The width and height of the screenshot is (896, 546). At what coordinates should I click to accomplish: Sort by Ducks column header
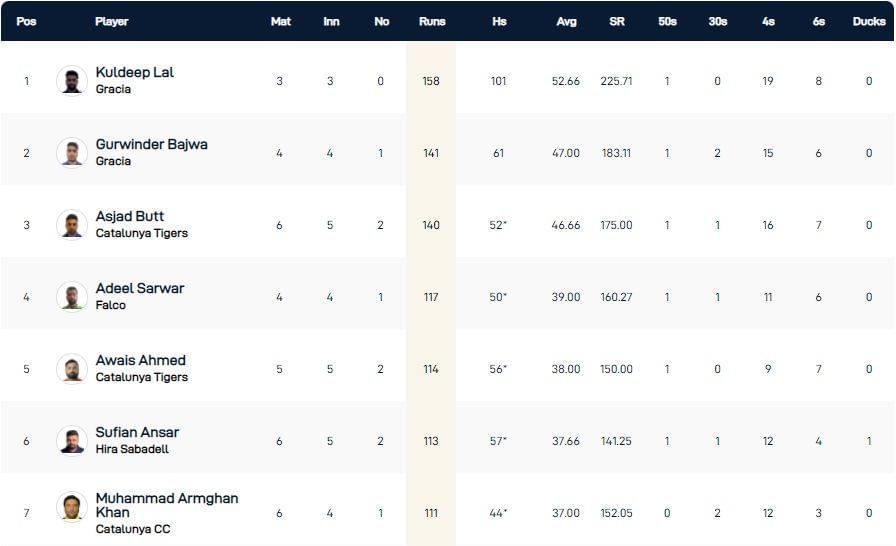pyautogui.click(x=868, y=21)
